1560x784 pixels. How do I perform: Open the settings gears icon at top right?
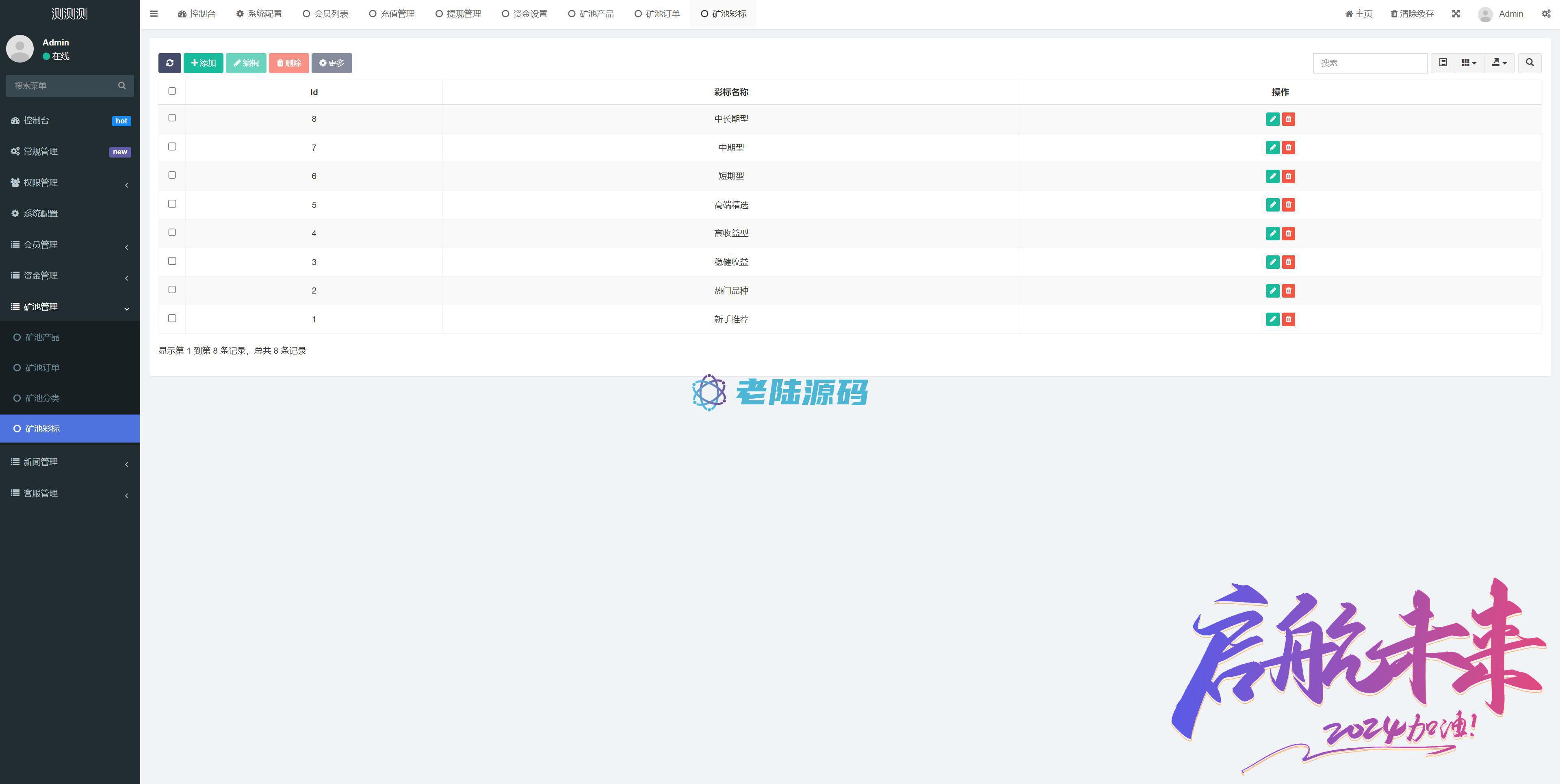1546,13
